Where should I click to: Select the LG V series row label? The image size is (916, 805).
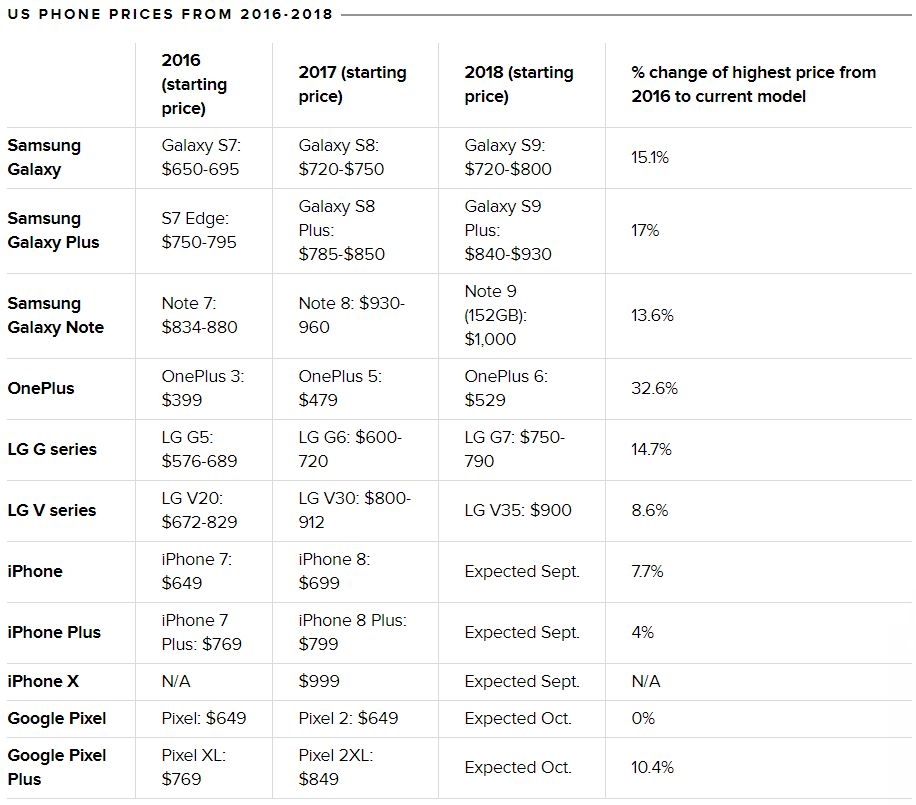(52, 510)
